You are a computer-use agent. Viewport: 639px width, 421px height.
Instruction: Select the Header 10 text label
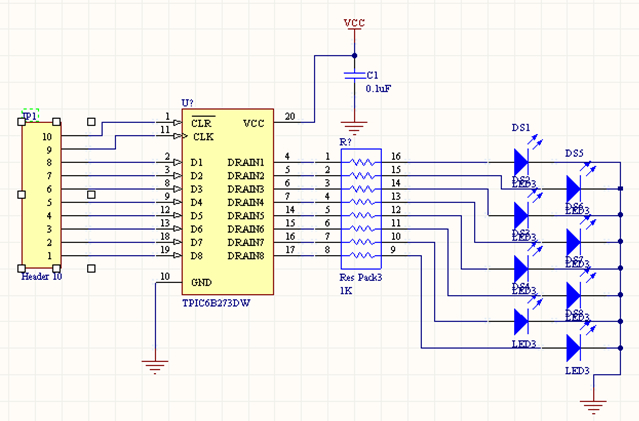(41, 275)
